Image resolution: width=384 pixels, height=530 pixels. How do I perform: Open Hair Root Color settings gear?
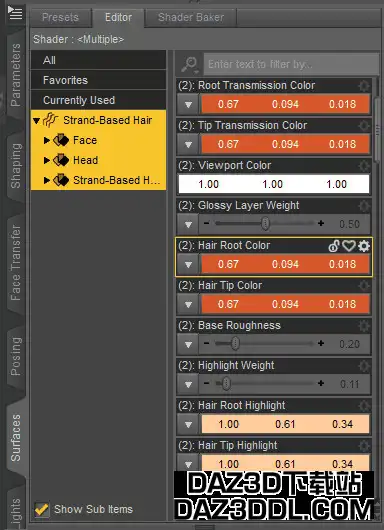[x=364, y=246]
